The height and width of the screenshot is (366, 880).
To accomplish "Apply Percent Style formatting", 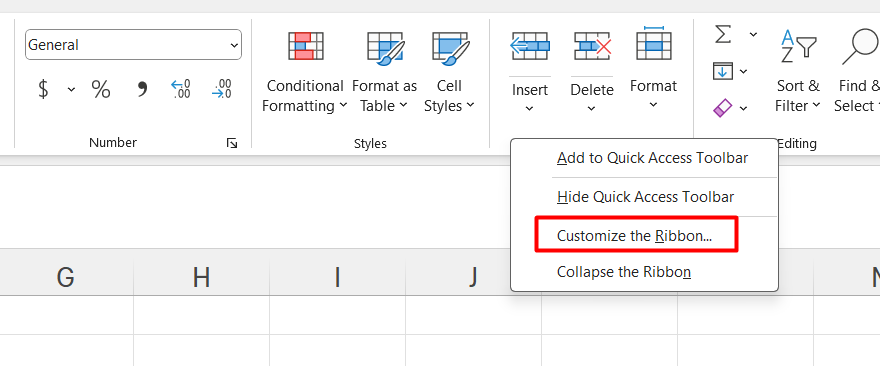I will 101,89.
